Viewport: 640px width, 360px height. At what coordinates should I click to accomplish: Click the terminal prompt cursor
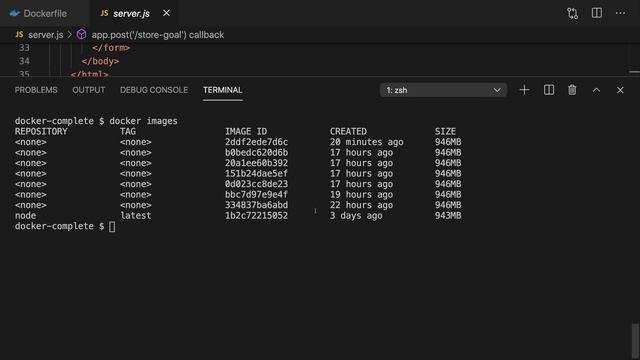[112, 226]
